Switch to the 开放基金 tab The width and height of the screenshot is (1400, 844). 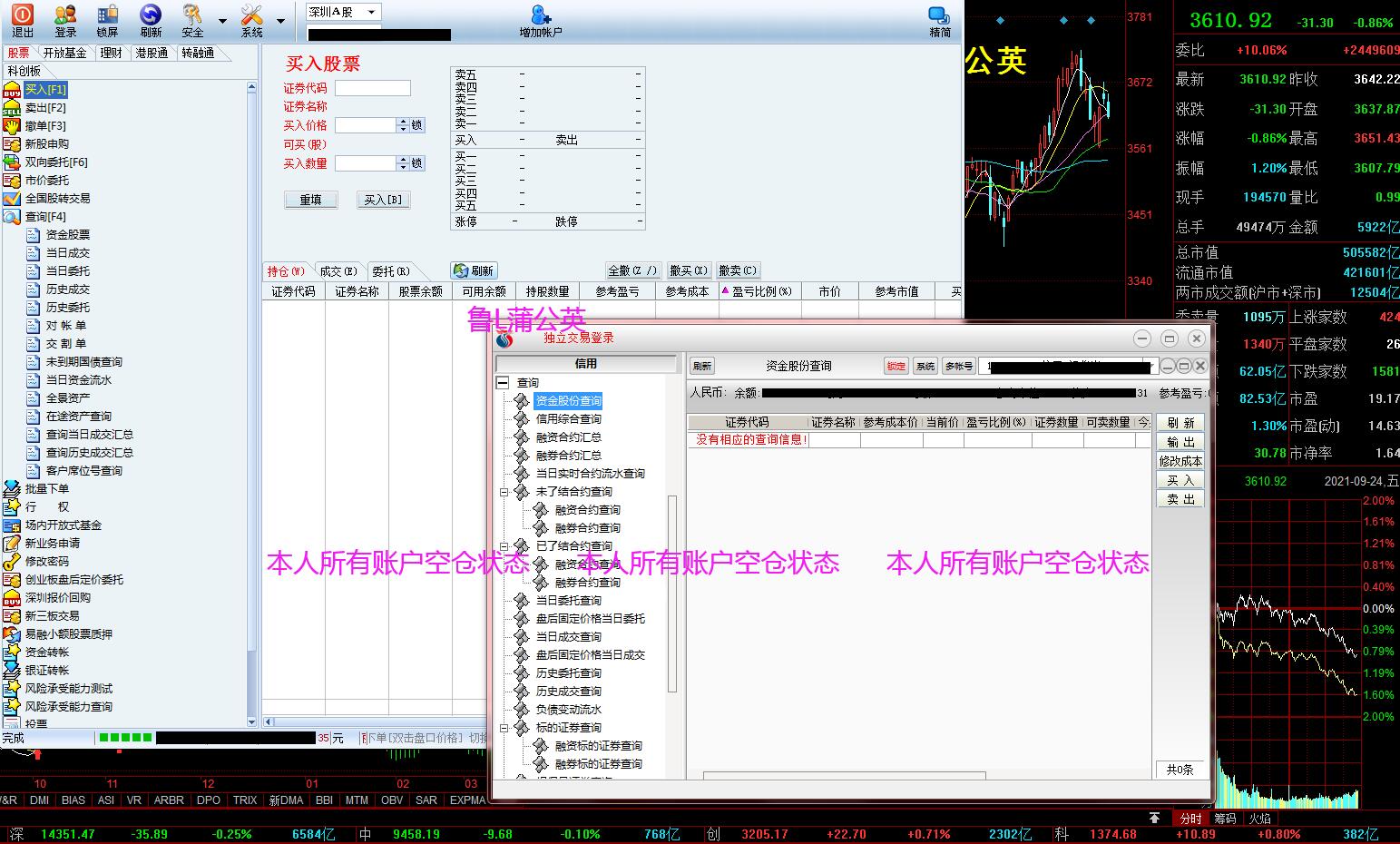(64, 54)
